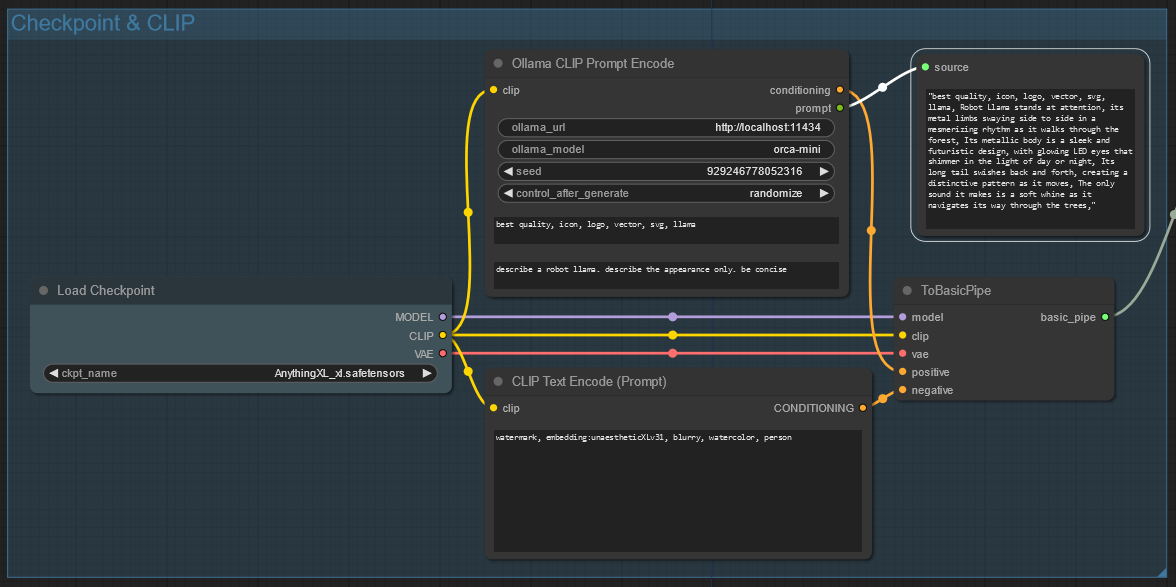Select next control_after_generate option
The image size is (1176, 587).
point(824,193)
